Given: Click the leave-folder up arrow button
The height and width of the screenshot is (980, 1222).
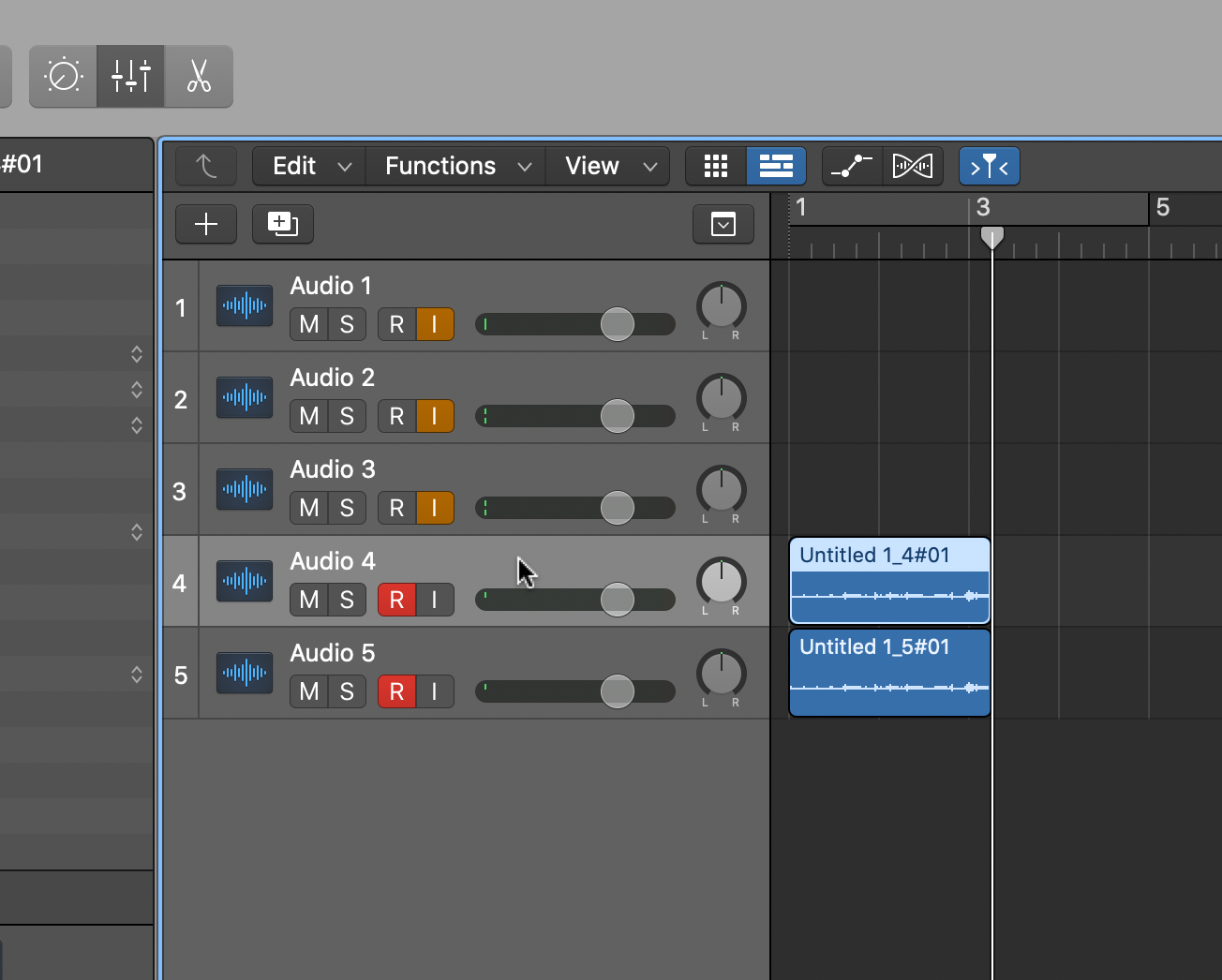Looking at the screenshot, I should 206,167.
